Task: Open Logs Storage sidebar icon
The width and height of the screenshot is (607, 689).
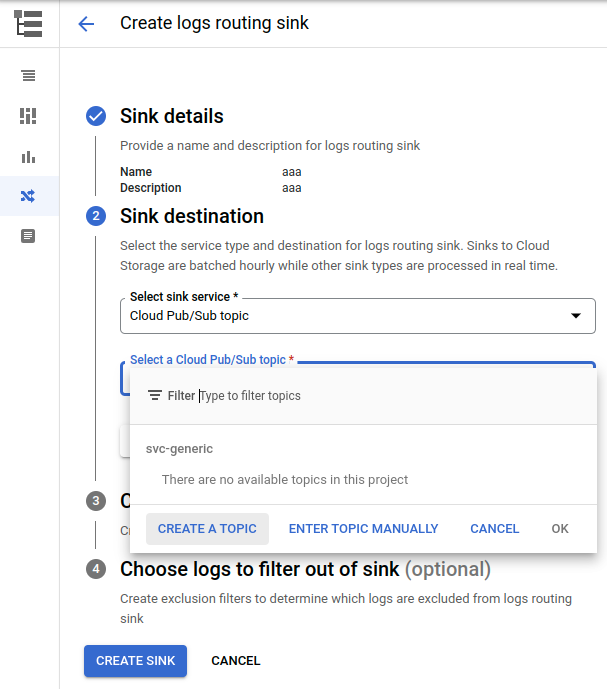Action: pyautogui.click(x=28, y=236)
